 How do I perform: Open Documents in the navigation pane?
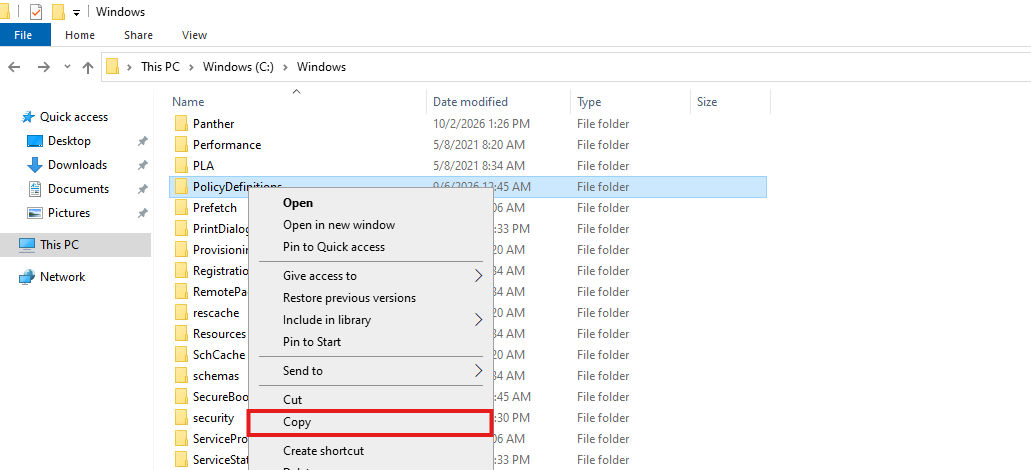[78, 189]
